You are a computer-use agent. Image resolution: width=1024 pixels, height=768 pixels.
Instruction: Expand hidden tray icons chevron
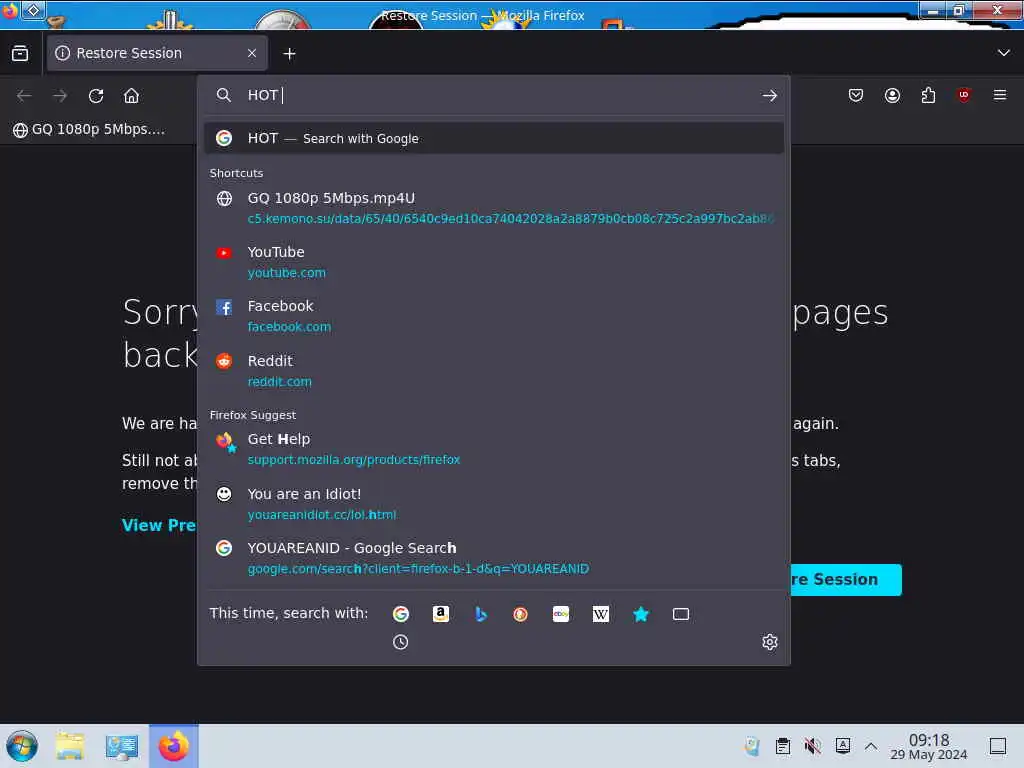(x=871, y=746)
